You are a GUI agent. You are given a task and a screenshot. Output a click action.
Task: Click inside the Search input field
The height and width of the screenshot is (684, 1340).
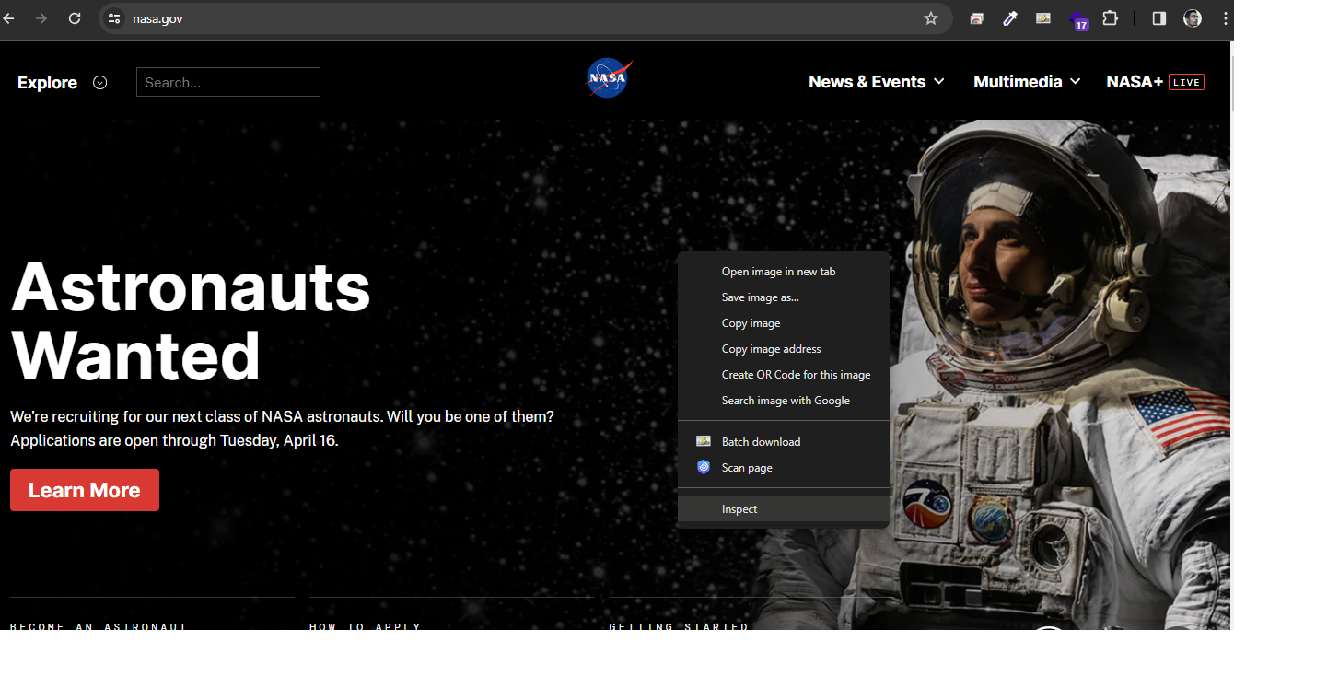227,81
